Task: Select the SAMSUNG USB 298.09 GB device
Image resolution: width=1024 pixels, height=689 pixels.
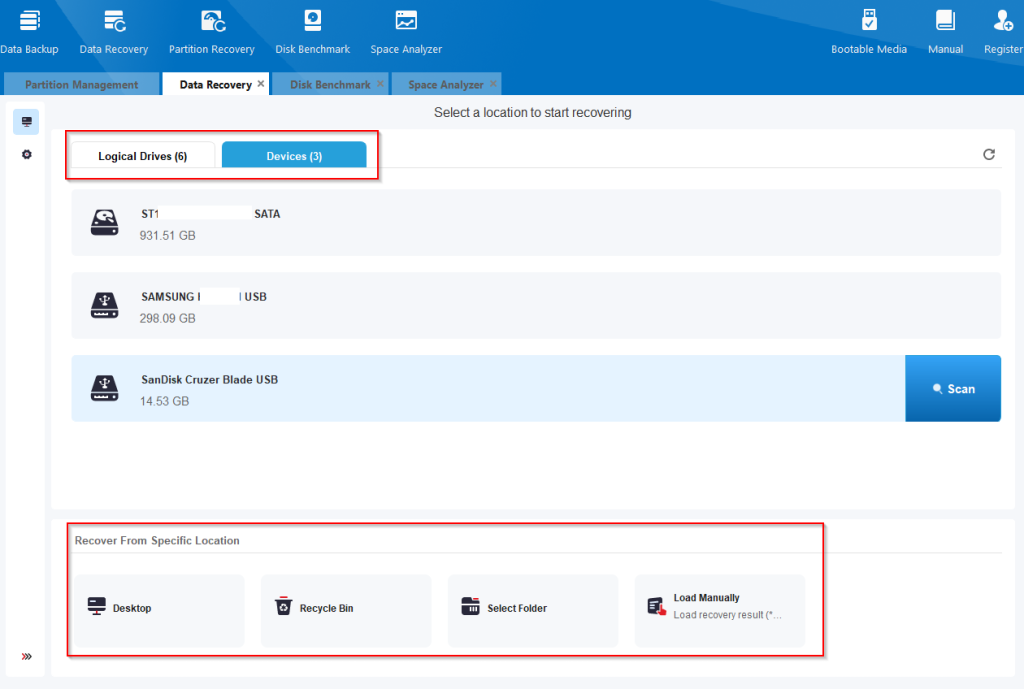Action: pyautogui.click(x=536, y=306)
